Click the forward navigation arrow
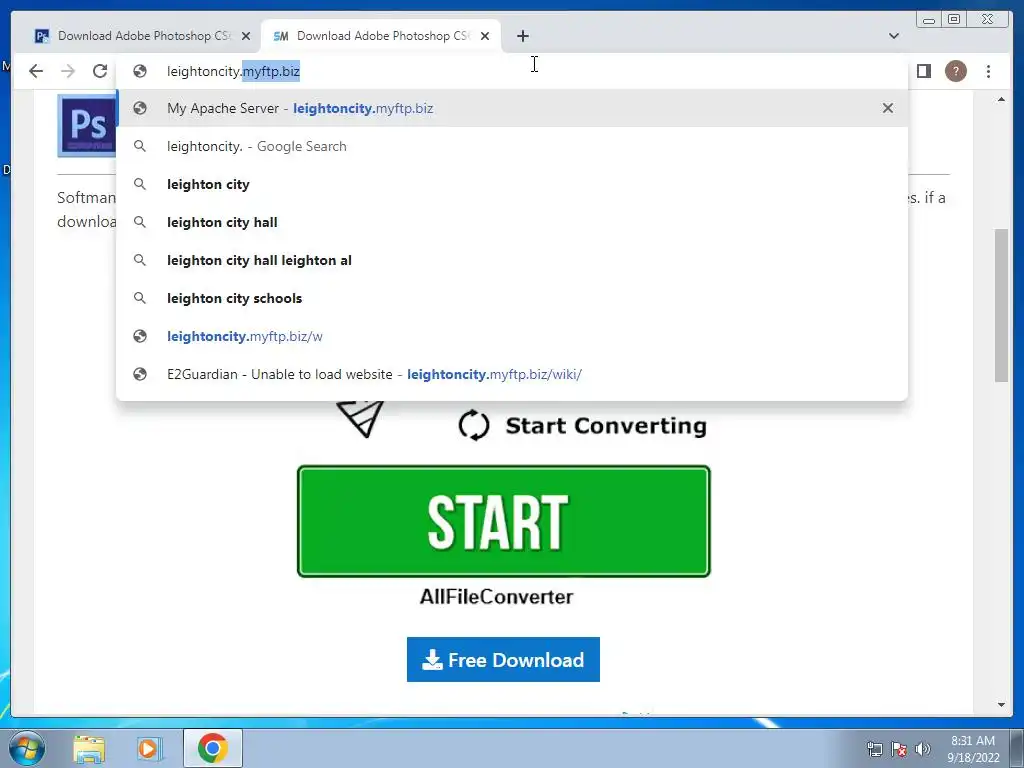The image size is (1024, 768). 68,71
